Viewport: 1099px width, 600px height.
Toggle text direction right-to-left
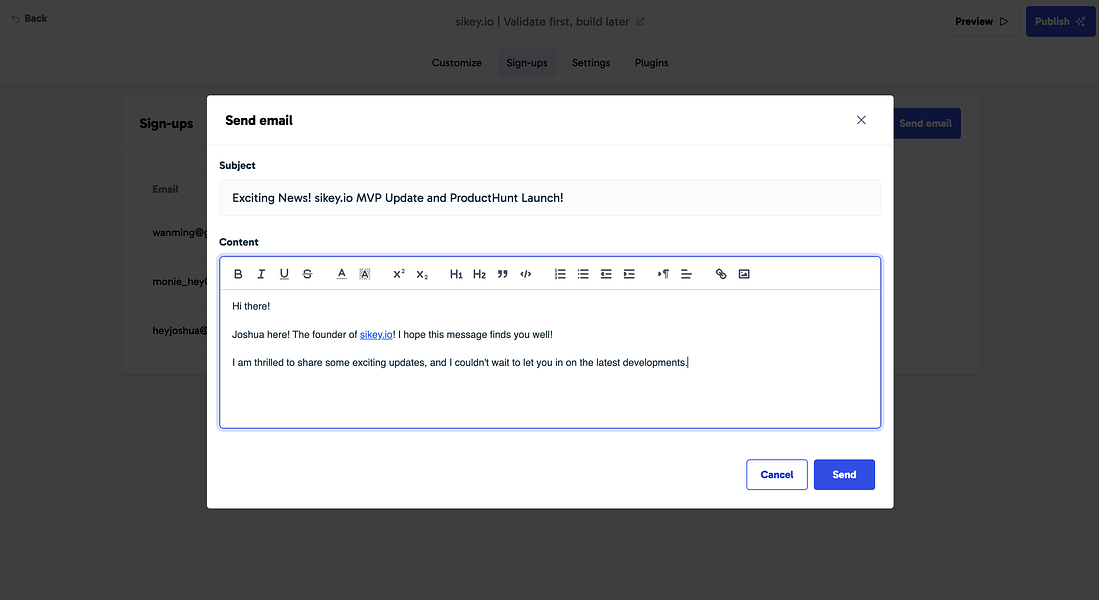click(663, 274)
